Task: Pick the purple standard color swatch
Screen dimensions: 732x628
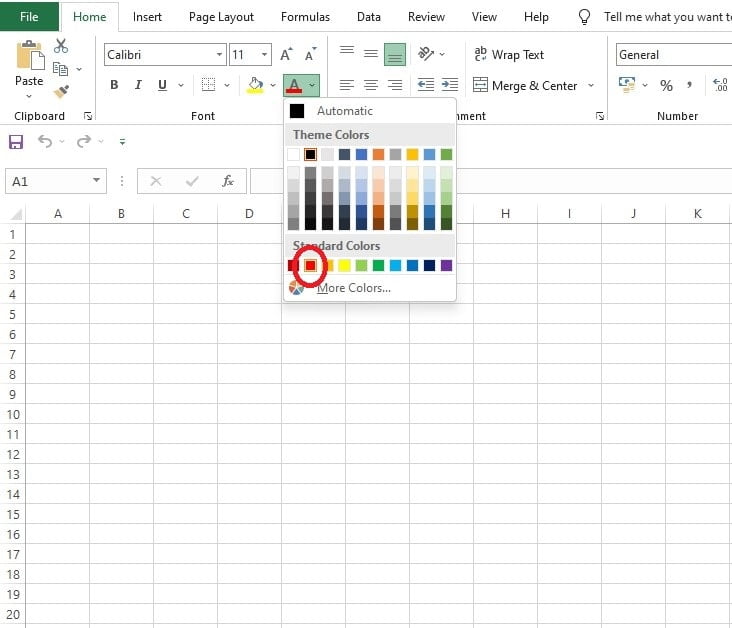Action: [446, 266]
